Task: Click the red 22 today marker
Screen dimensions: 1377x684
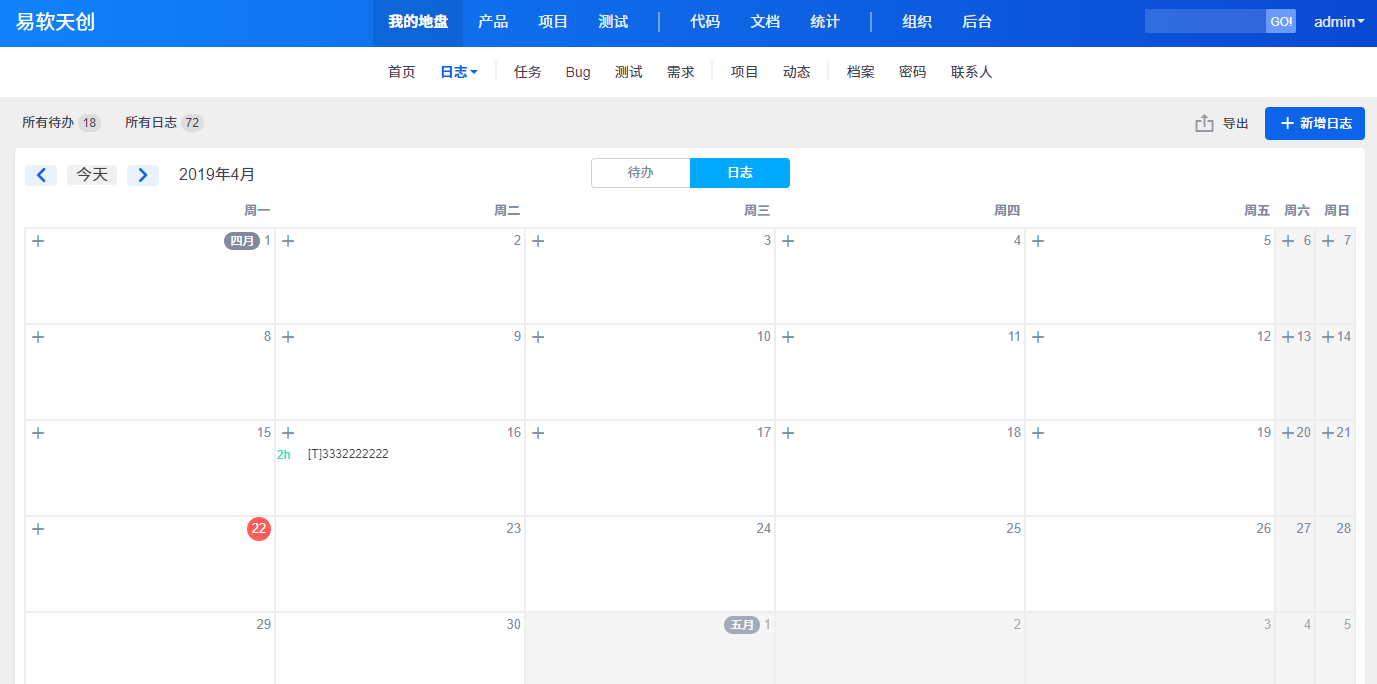Action: tap(259, 529)
